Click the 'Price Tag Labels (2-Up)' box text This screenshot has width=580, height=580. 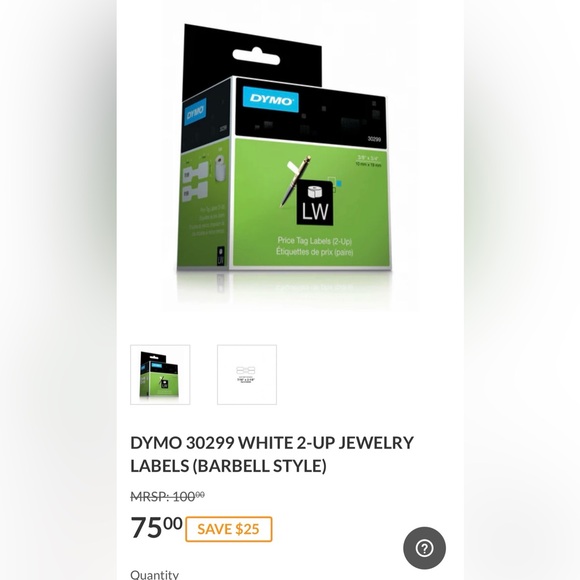click(x=314, y=241)
